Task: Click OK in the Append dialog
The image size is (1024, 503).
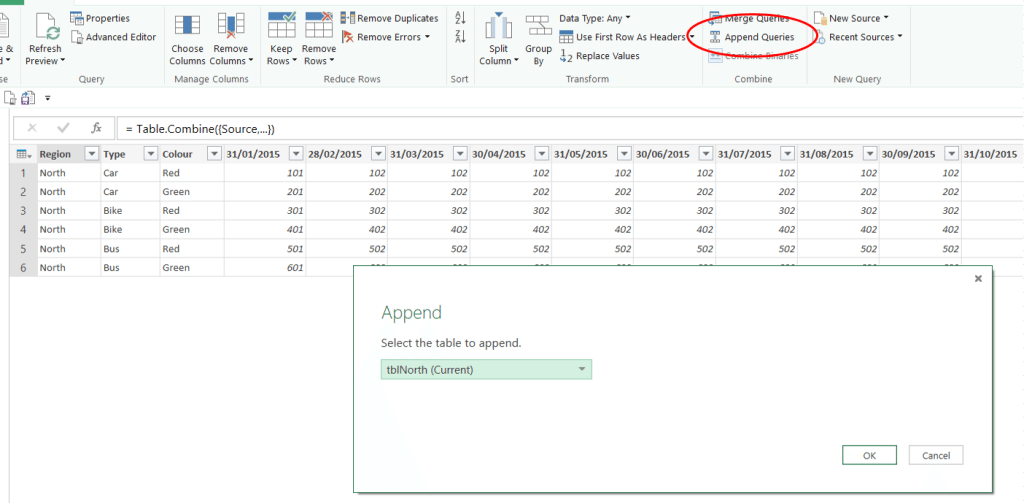Action: click(869, 456)
